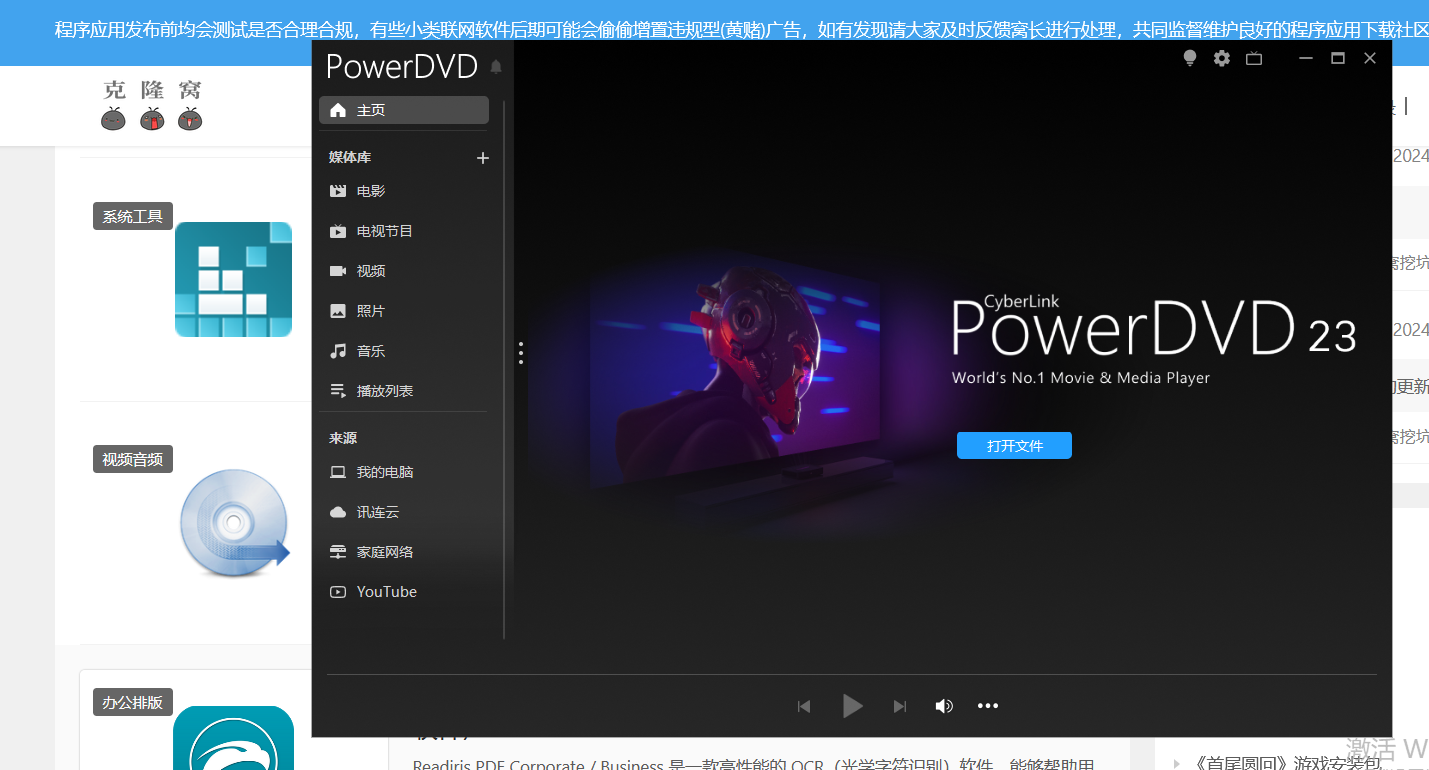Collapse sidebar using the three-dot handle

[x=521, y=353]
